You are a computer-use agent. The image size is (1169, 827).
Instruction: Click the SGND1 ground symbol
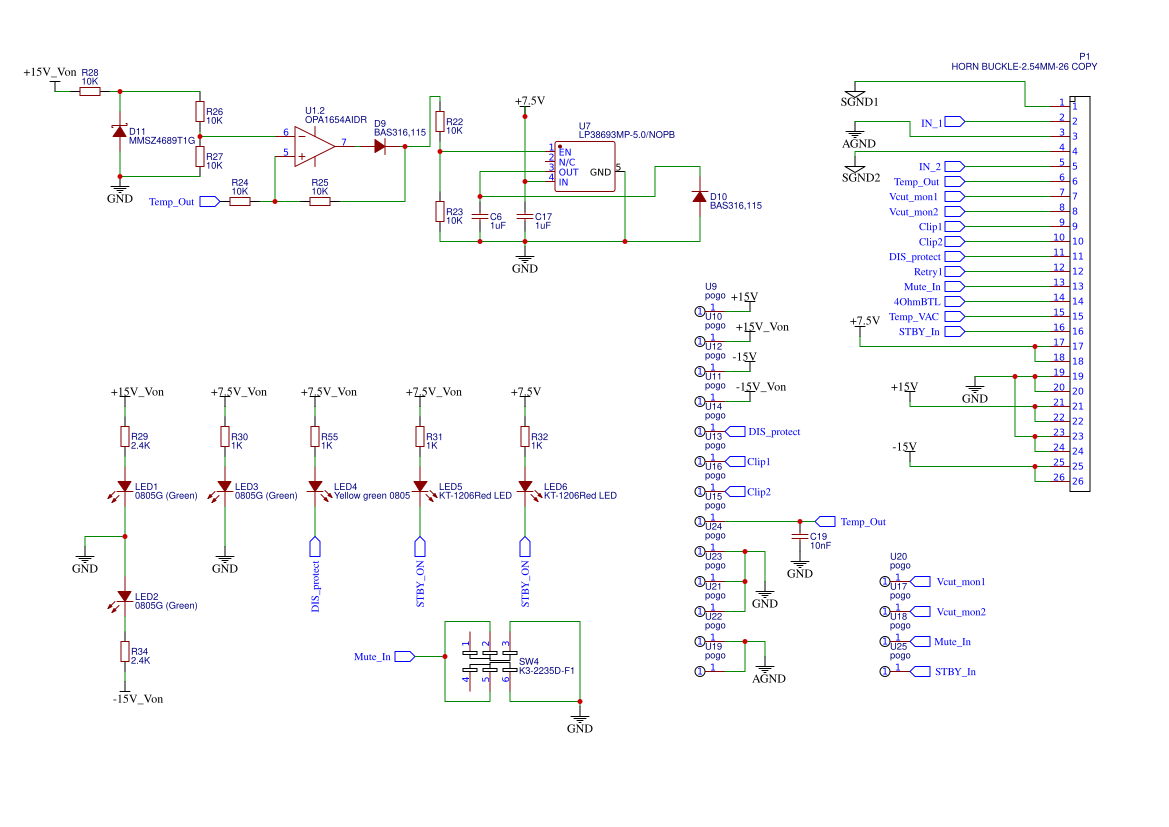point(855,96)
